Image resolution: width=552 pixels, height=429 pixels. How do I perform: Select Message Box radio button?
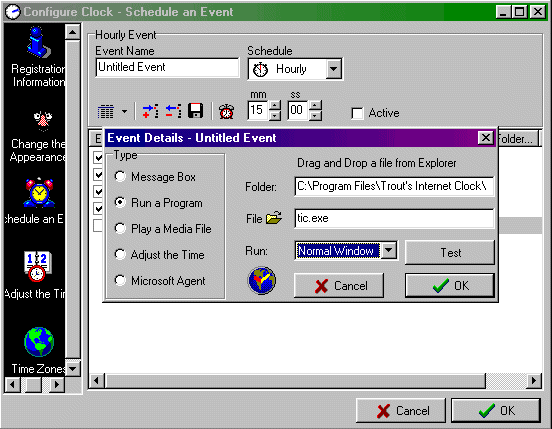coord(120,176)
